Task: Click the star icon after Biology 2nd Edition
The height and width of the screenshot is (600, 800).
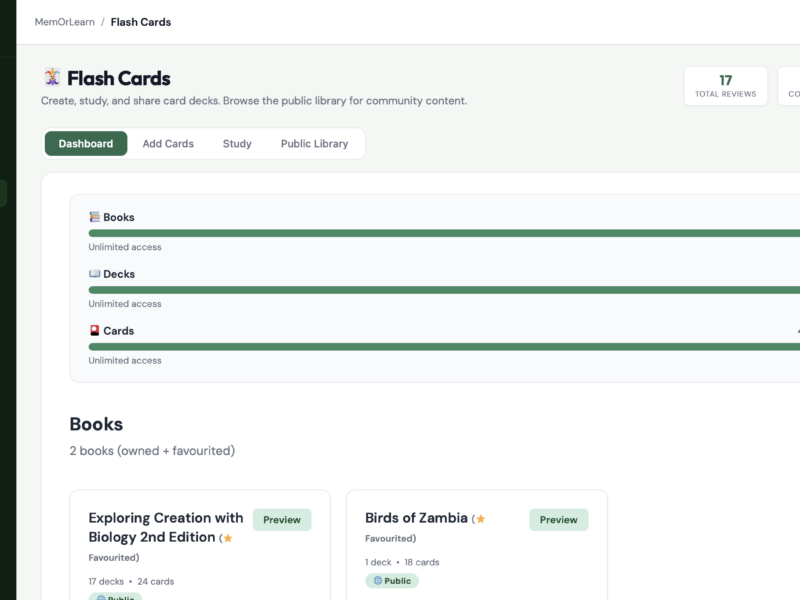Action: tap(228, 538)
